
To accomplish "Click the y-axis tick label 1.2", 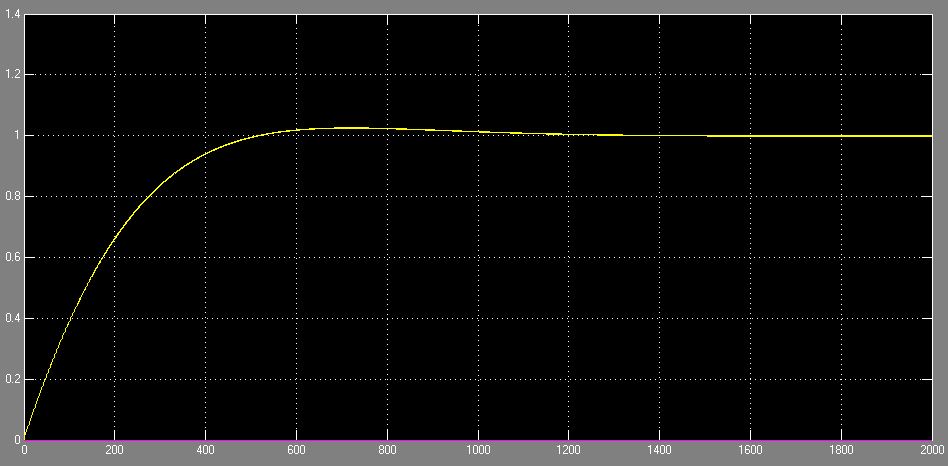I will coord(12,75).
